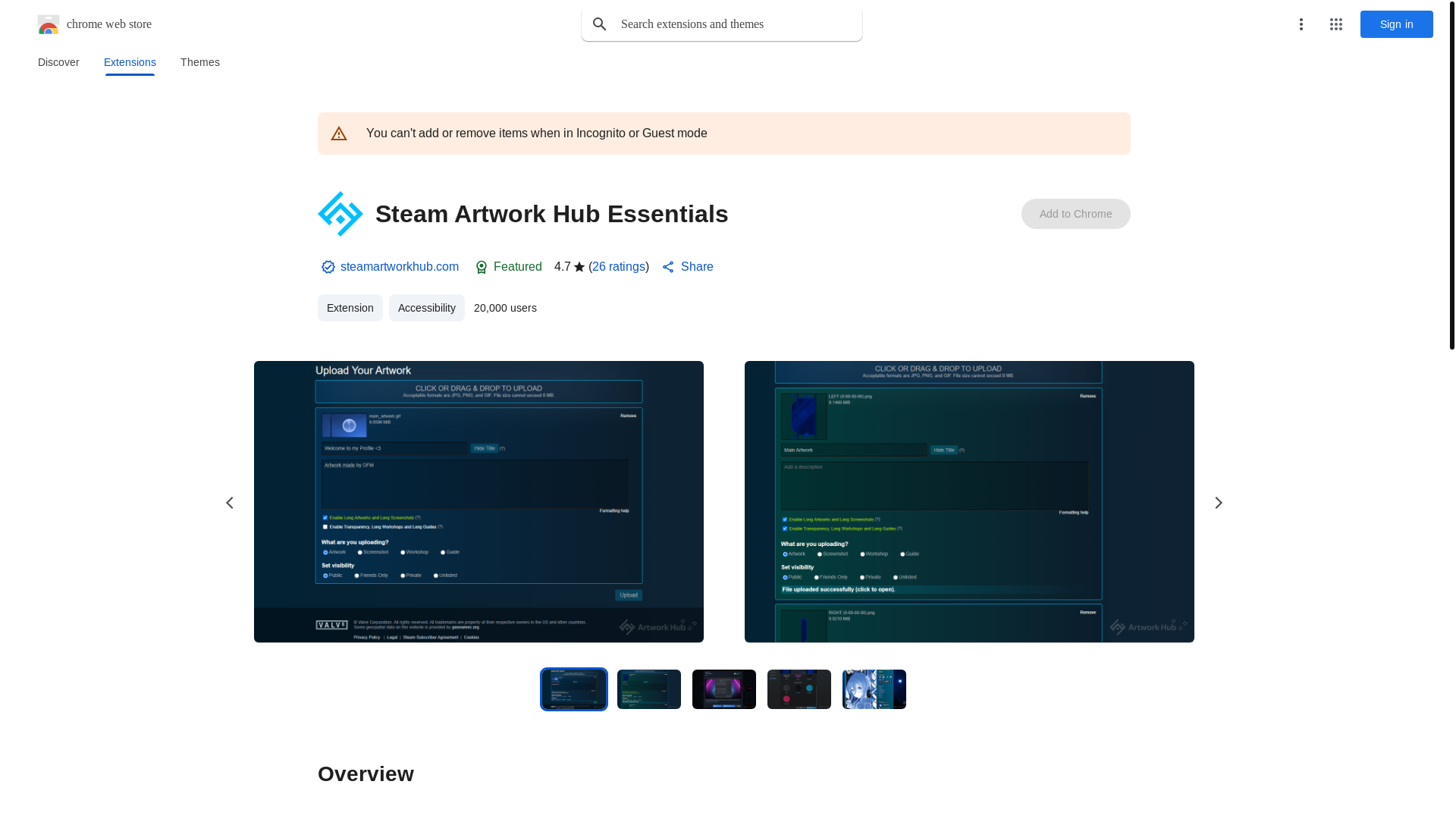
Task: Click the 20,000 users text
Action: tap(505, 308)
